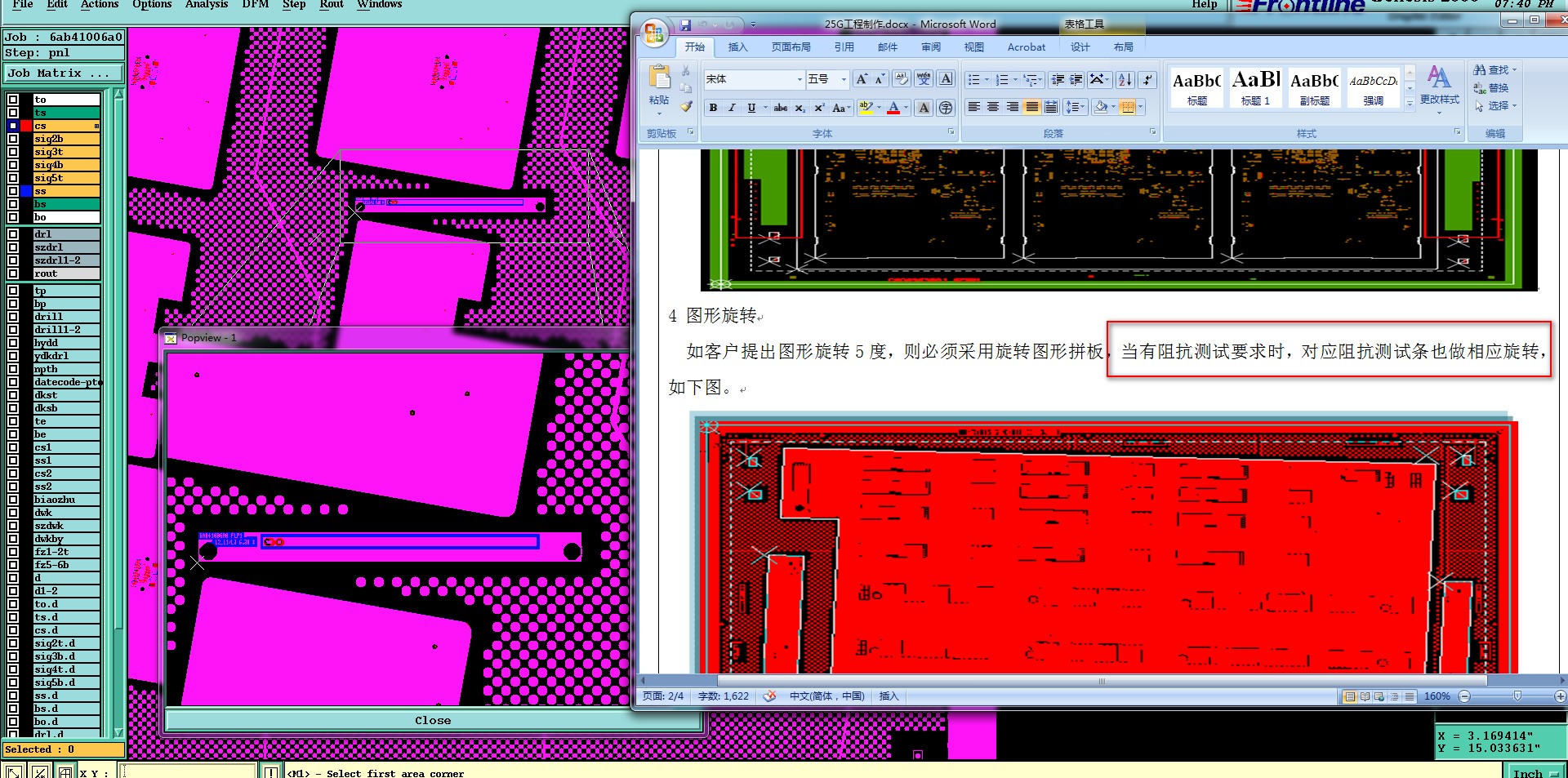Click the yellow text highlight swatch
Image resolution: width=1568 pixels, height=778 pixels.
pyautogui.click(x=866, y=108)
